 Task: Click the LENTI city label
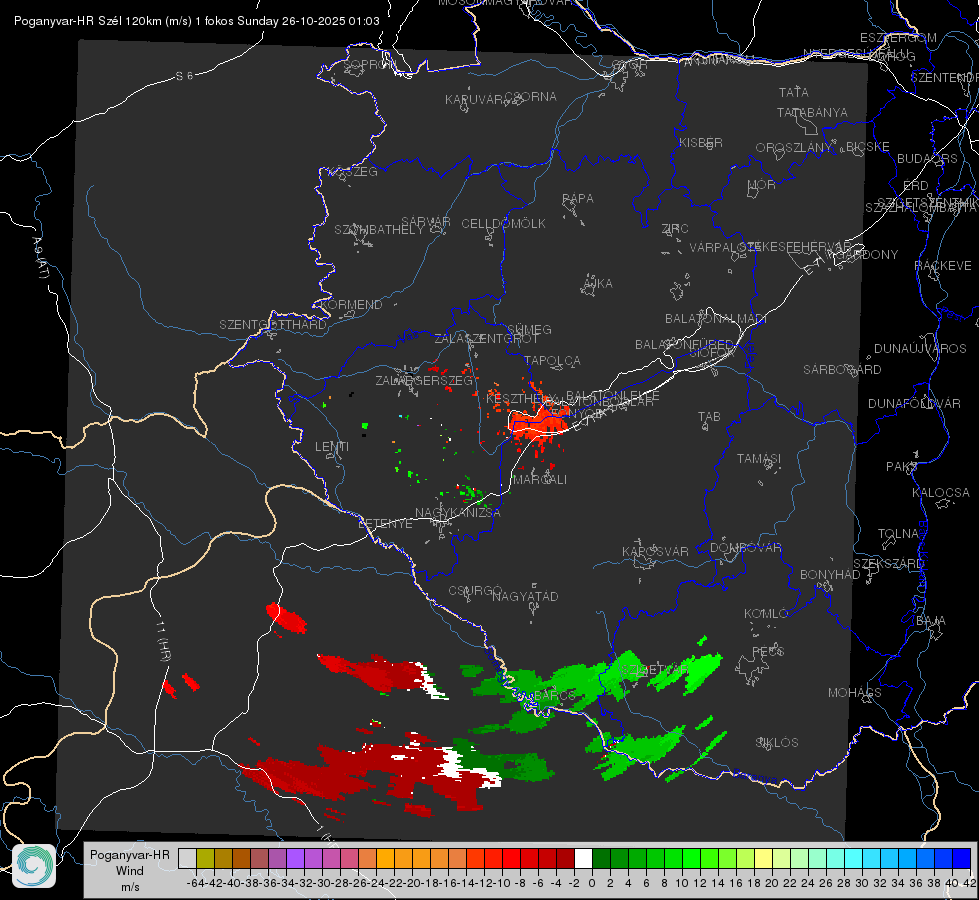click(332, 447)
